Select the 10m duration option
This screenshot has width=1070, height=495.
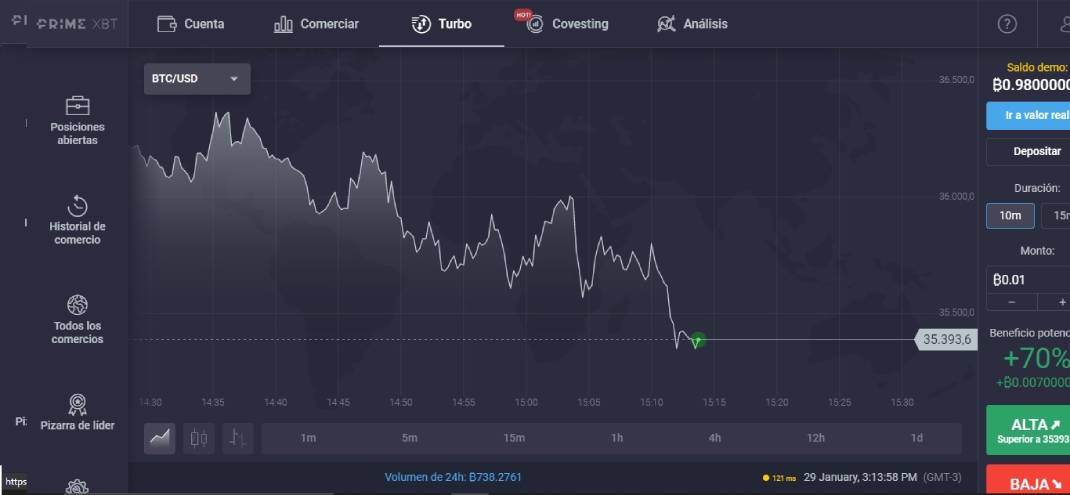pos(1010,216)
